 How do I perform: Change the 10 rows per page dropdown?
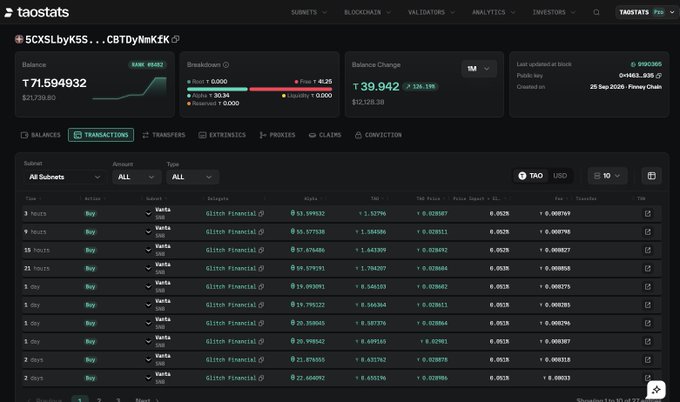coord(607,176)
